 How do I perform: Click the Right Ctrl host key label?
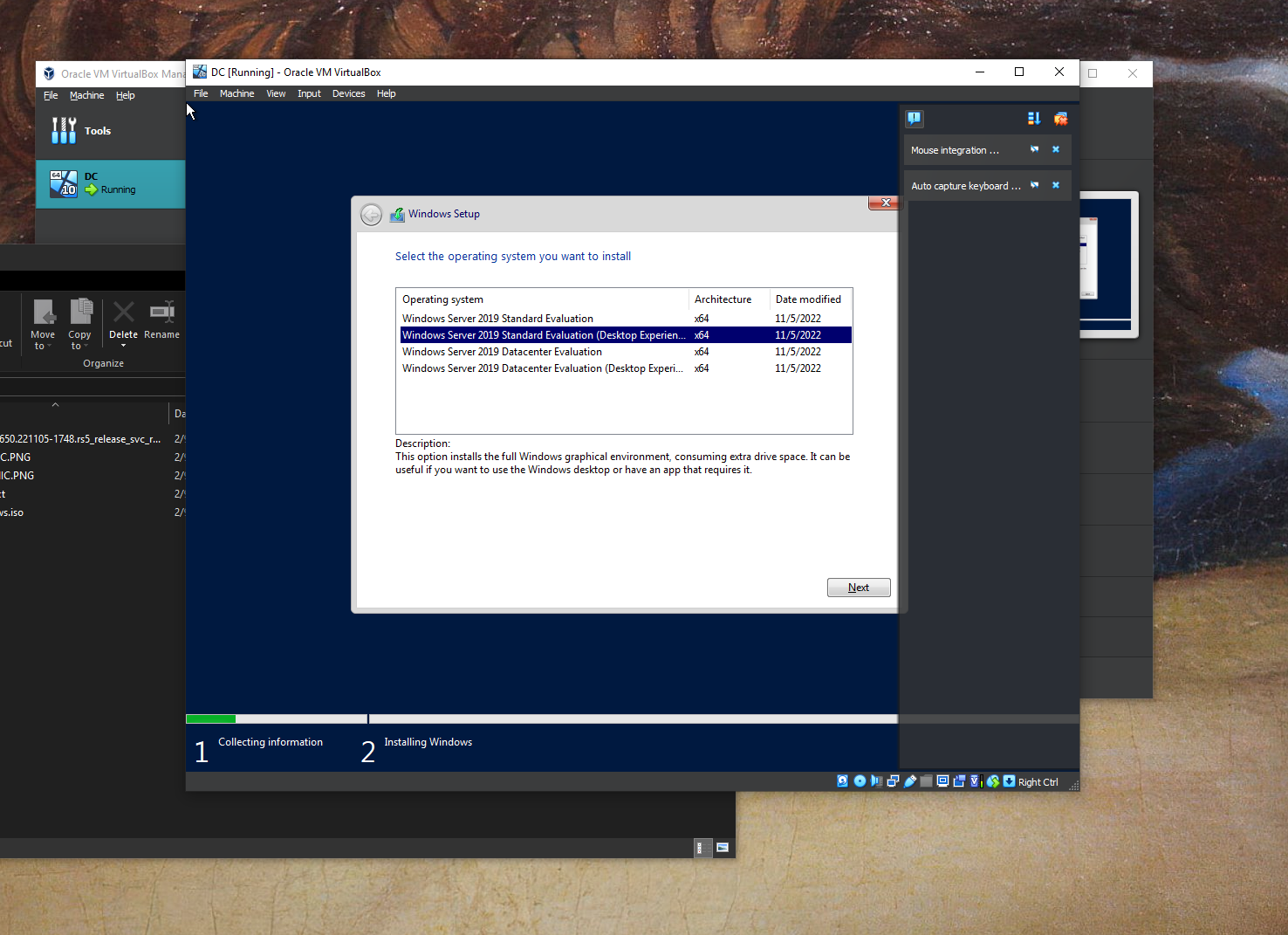(x=1038, y=782)
